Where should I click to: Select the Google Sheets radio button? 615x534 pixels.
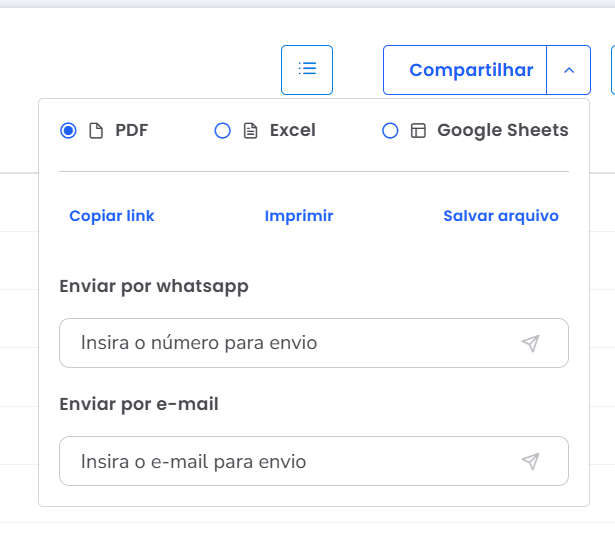pyautogui.click(x=390, y=131)
